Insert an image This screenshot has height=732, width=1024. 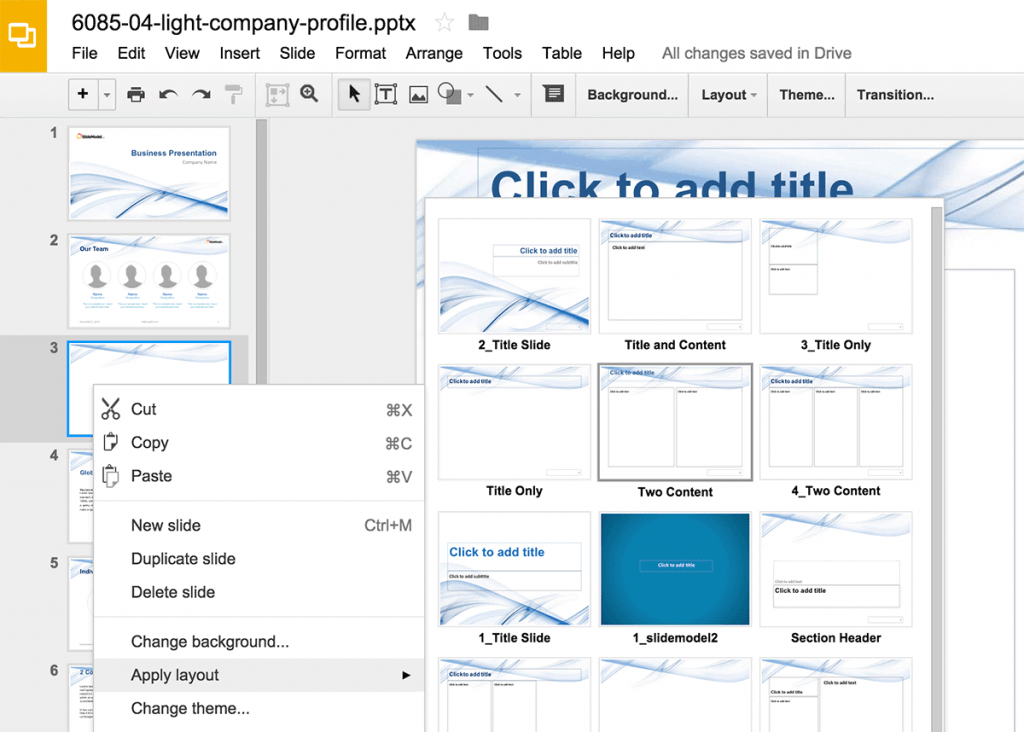418,94
